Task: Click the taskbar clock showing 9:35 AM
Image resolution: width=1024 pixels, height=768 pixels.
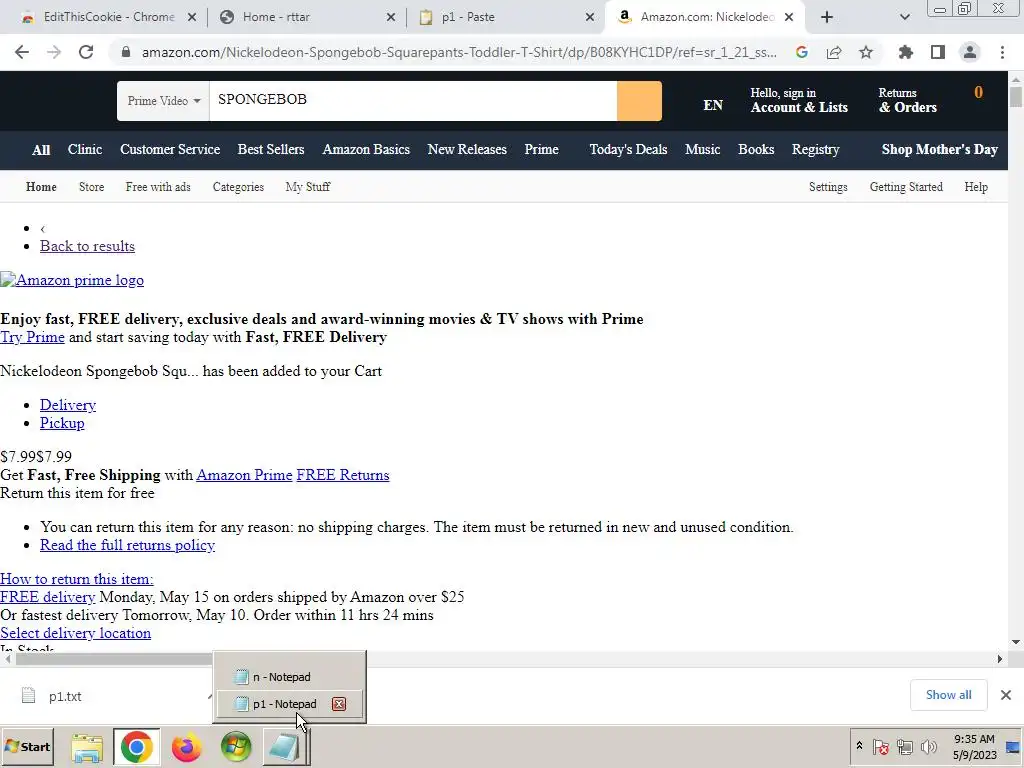Action: [974, 747]
